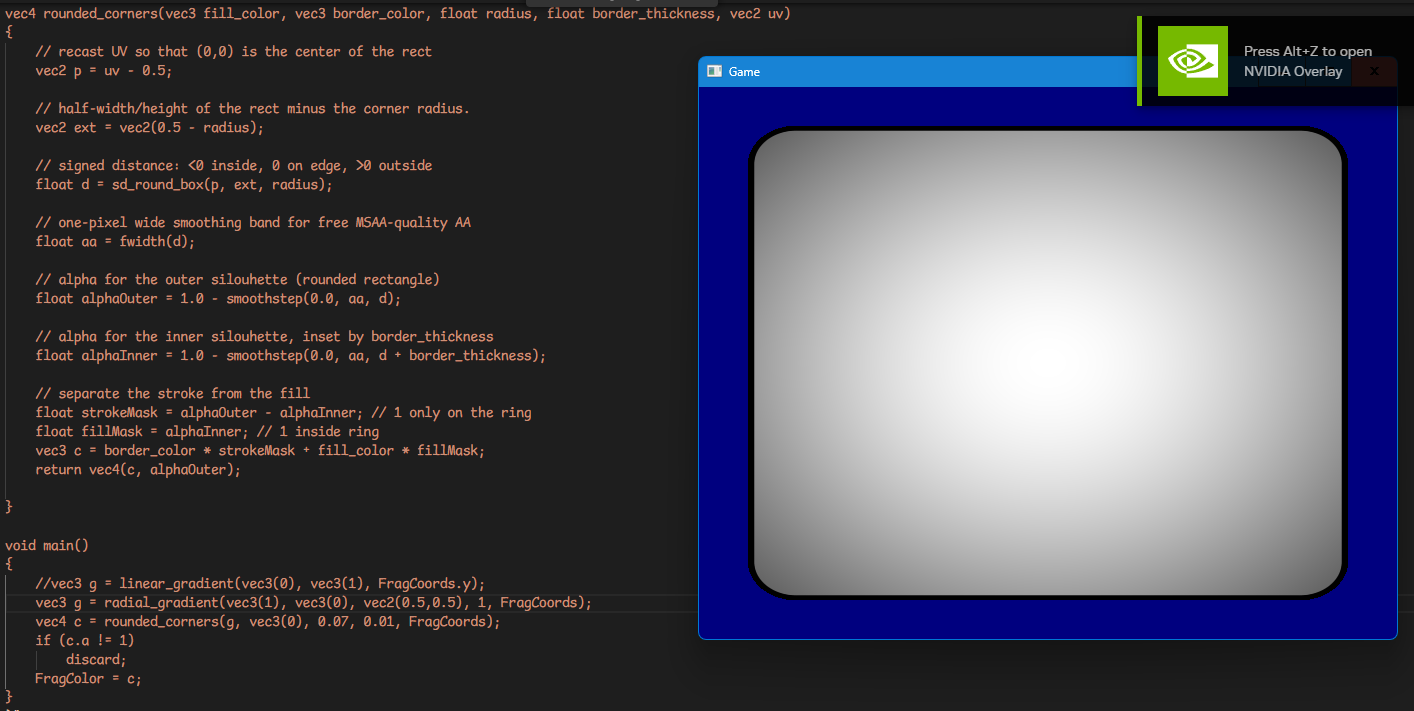This screenshot has height=711, width=1414.
Task: Click the "float alphaOuter = 1.0 - smoothstep" line
Action: [x=218, y=298]
